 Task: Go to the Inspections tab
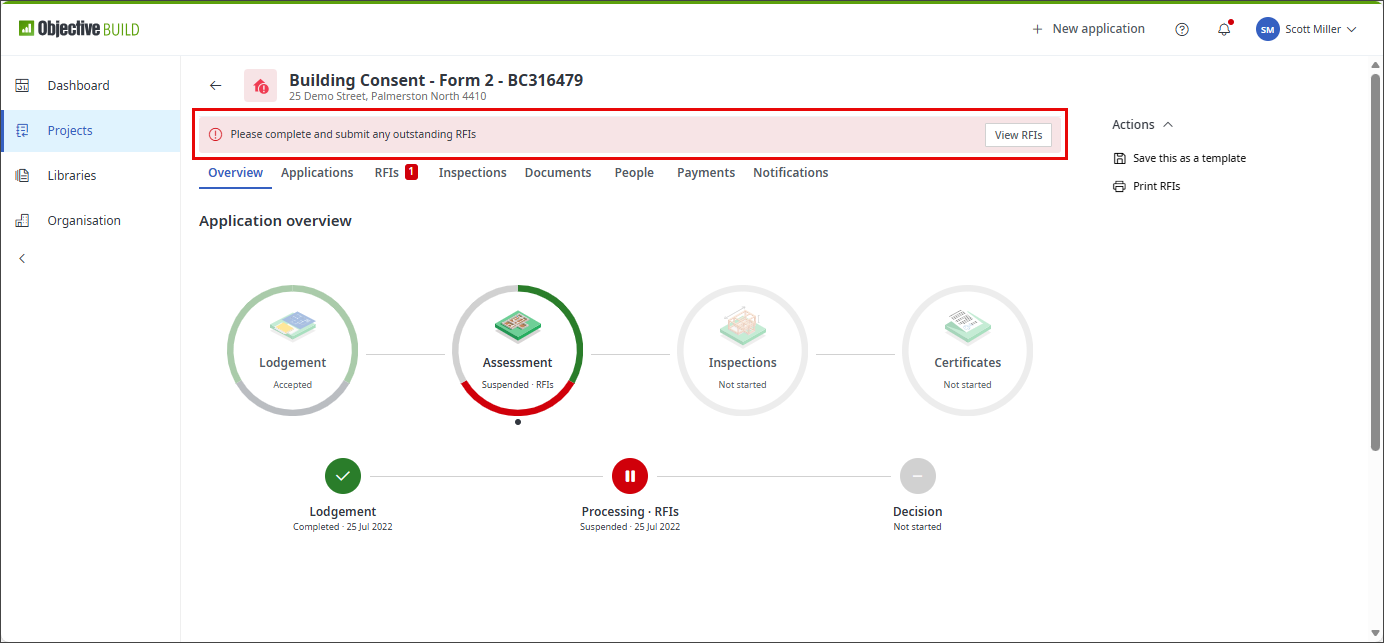(473, 173)
